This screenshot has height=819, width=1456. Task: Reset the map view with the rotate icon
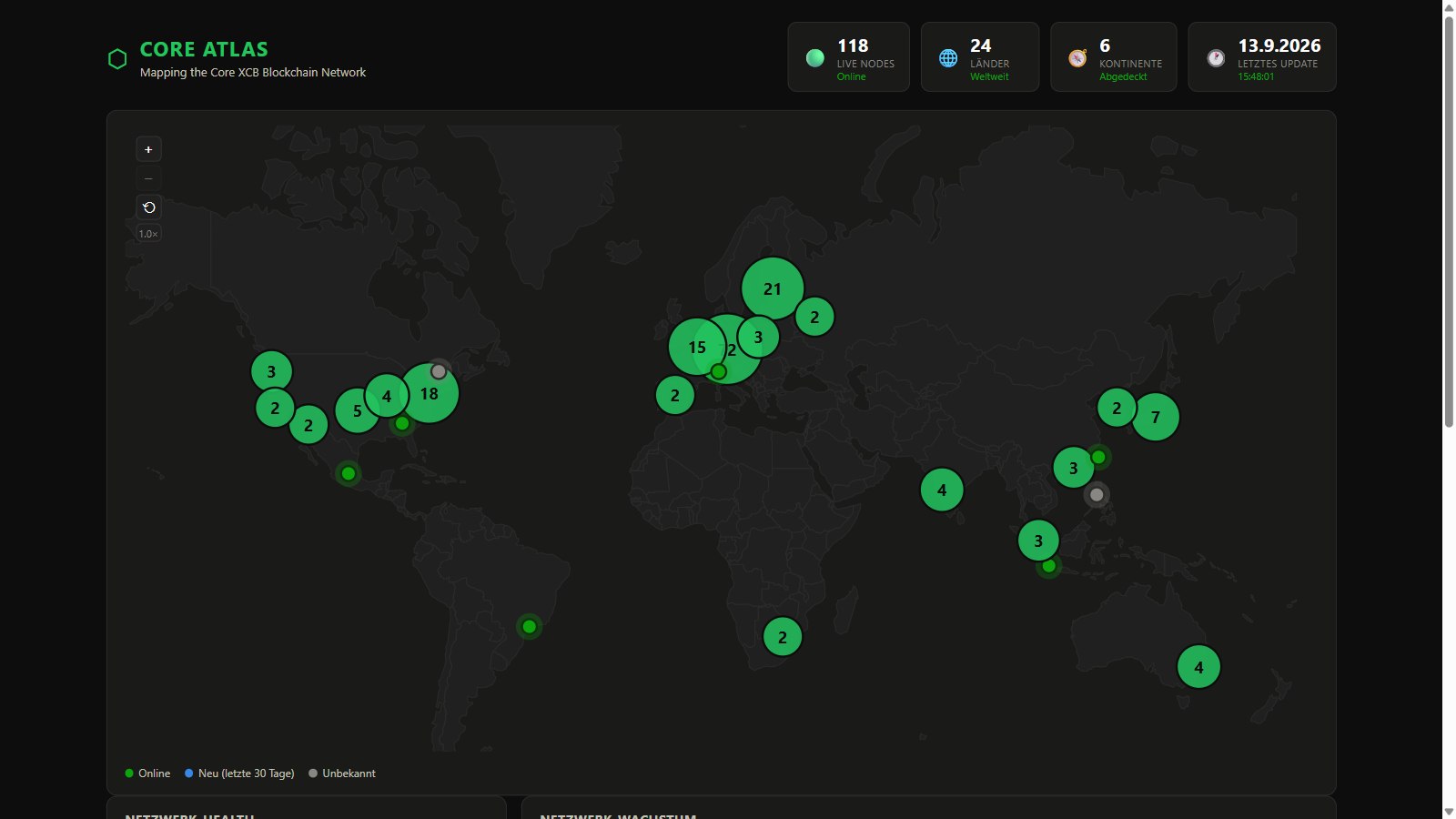pyautogui.click(x=148, y=207)
